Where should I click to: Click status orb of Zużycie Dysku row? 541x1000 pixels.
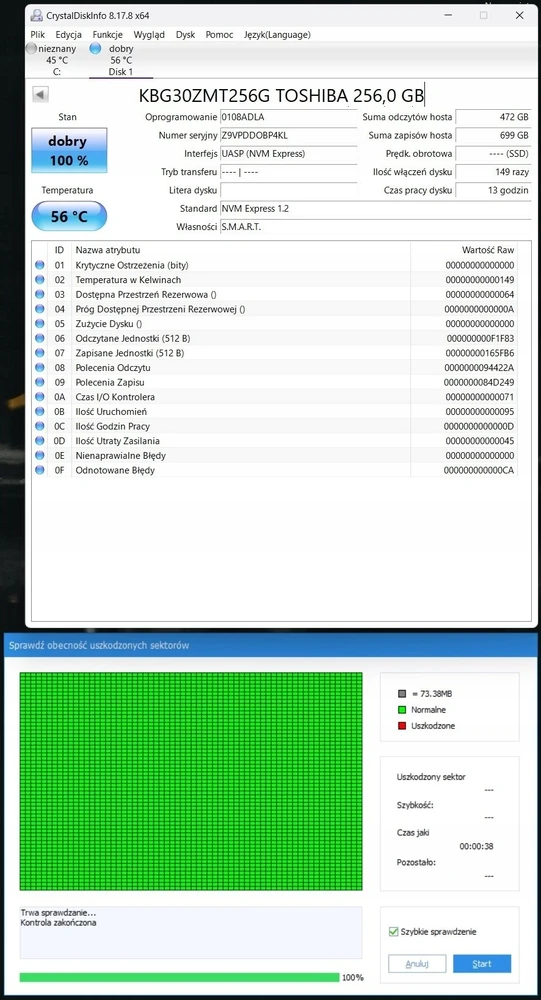tap(40, 323)
